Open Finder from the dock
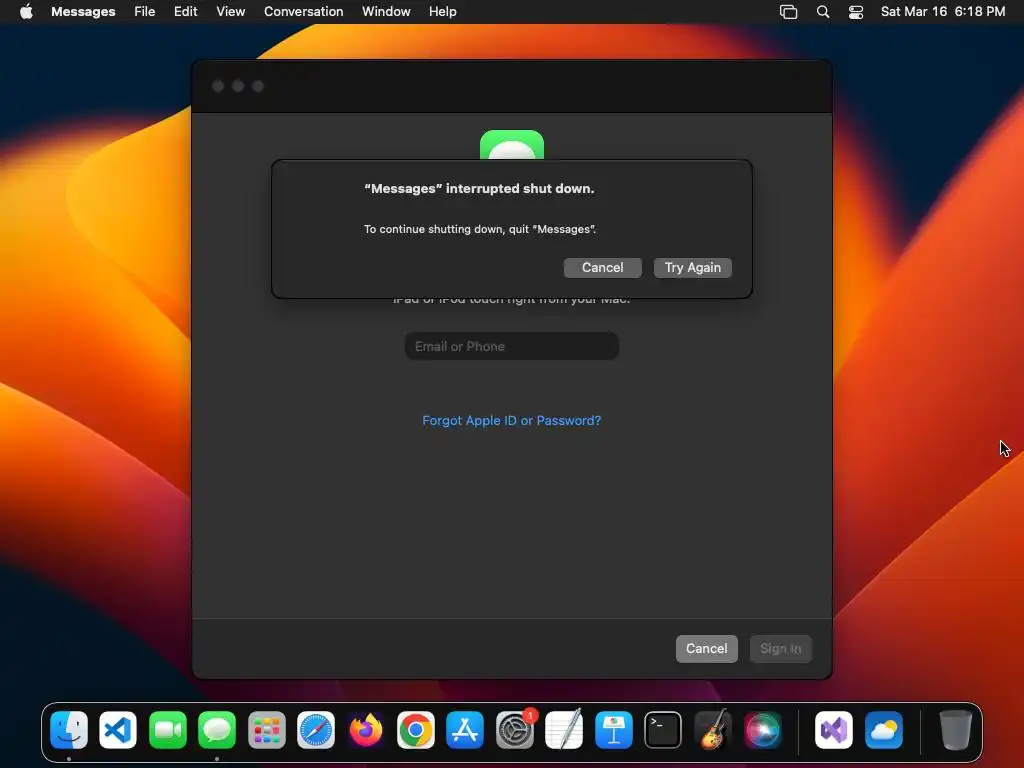Viewport: 1024px width, 768px height. (x=69, y=729)
